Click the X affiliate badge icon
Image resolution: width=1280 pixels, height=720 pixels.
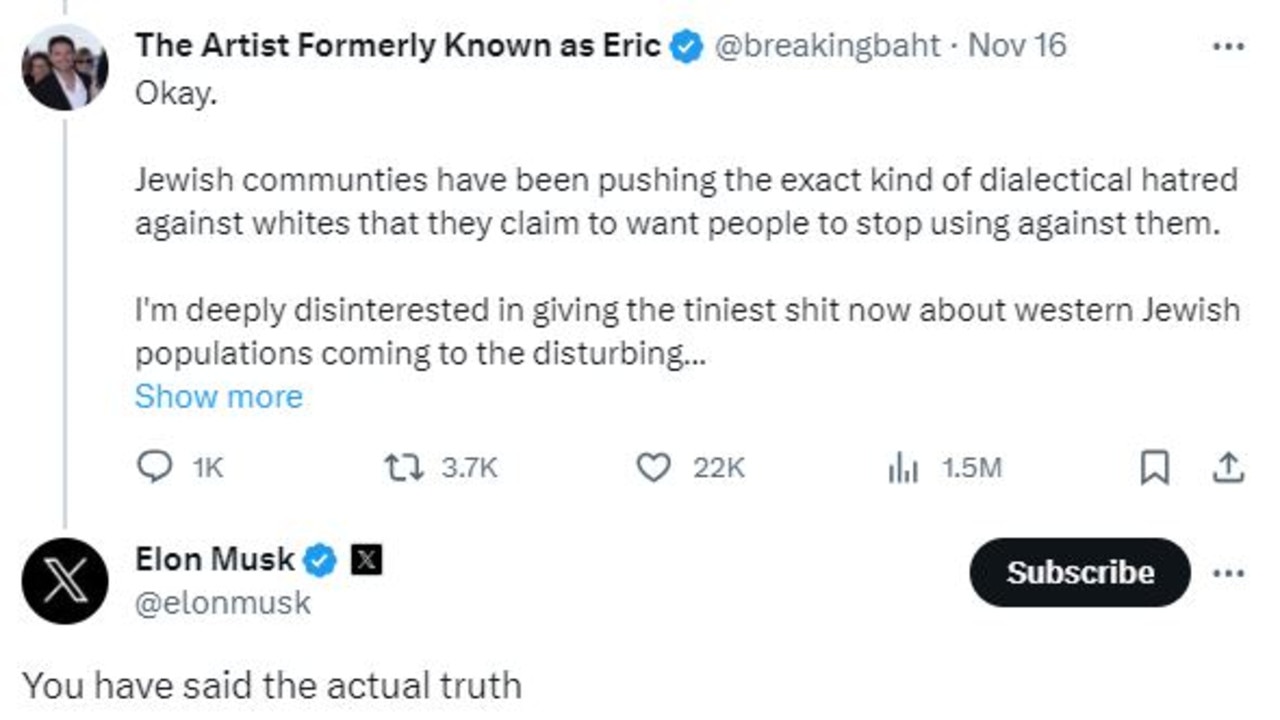tap(366, 561)
